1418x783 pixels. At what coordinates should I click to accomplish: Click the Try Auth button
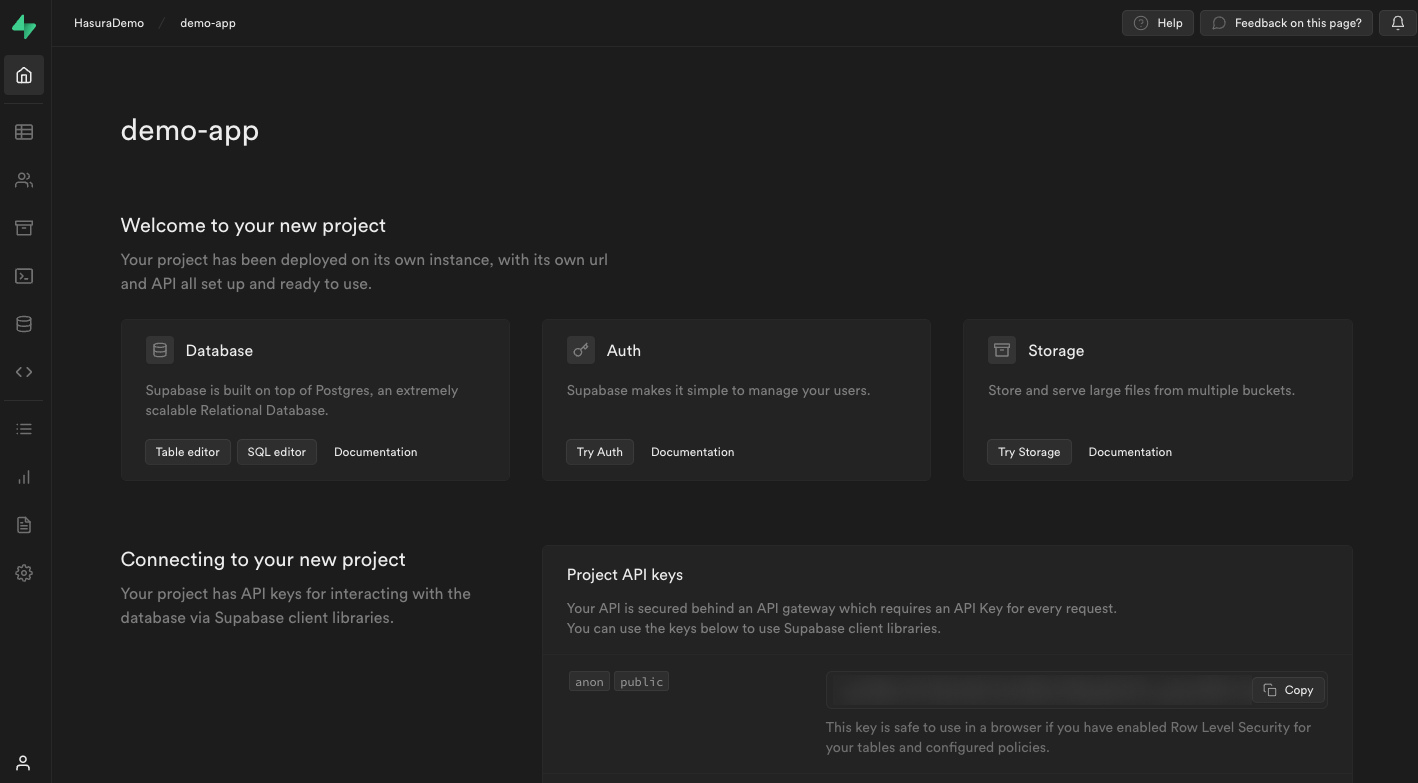click(600, 451)
